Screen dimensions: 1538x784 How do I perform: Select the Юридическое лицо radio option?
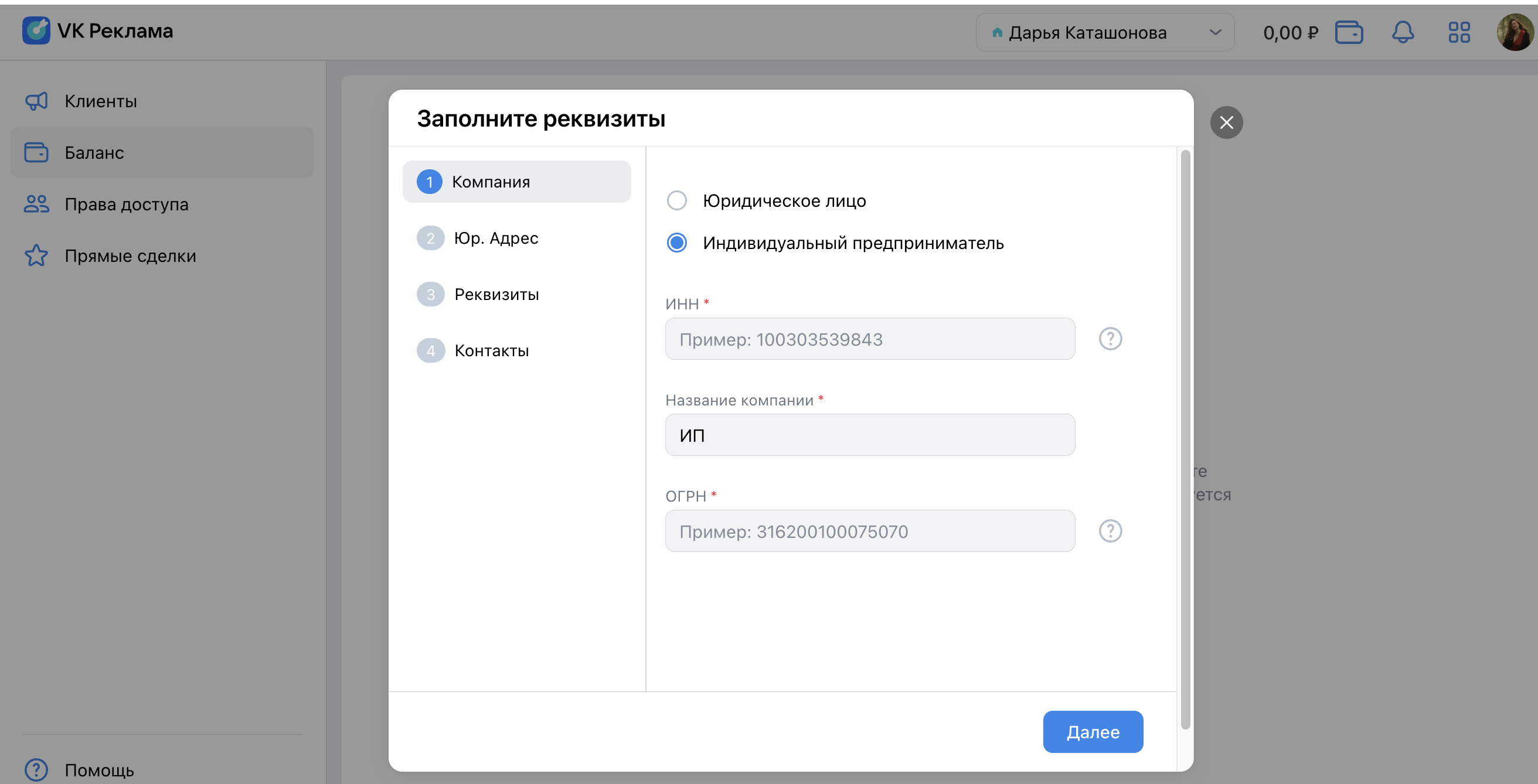pos(676,200)
